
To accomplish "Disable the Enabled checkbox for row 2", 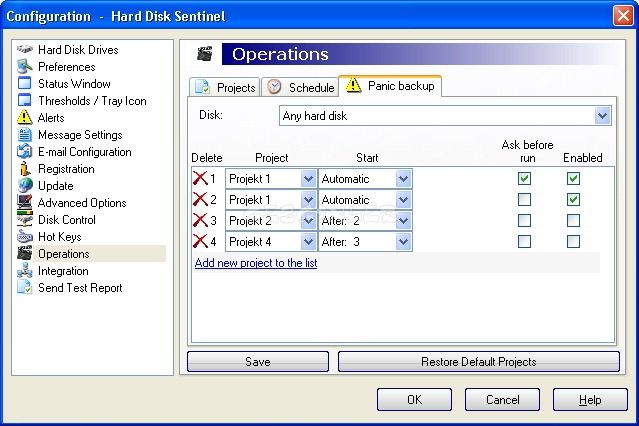I will 573,200.
